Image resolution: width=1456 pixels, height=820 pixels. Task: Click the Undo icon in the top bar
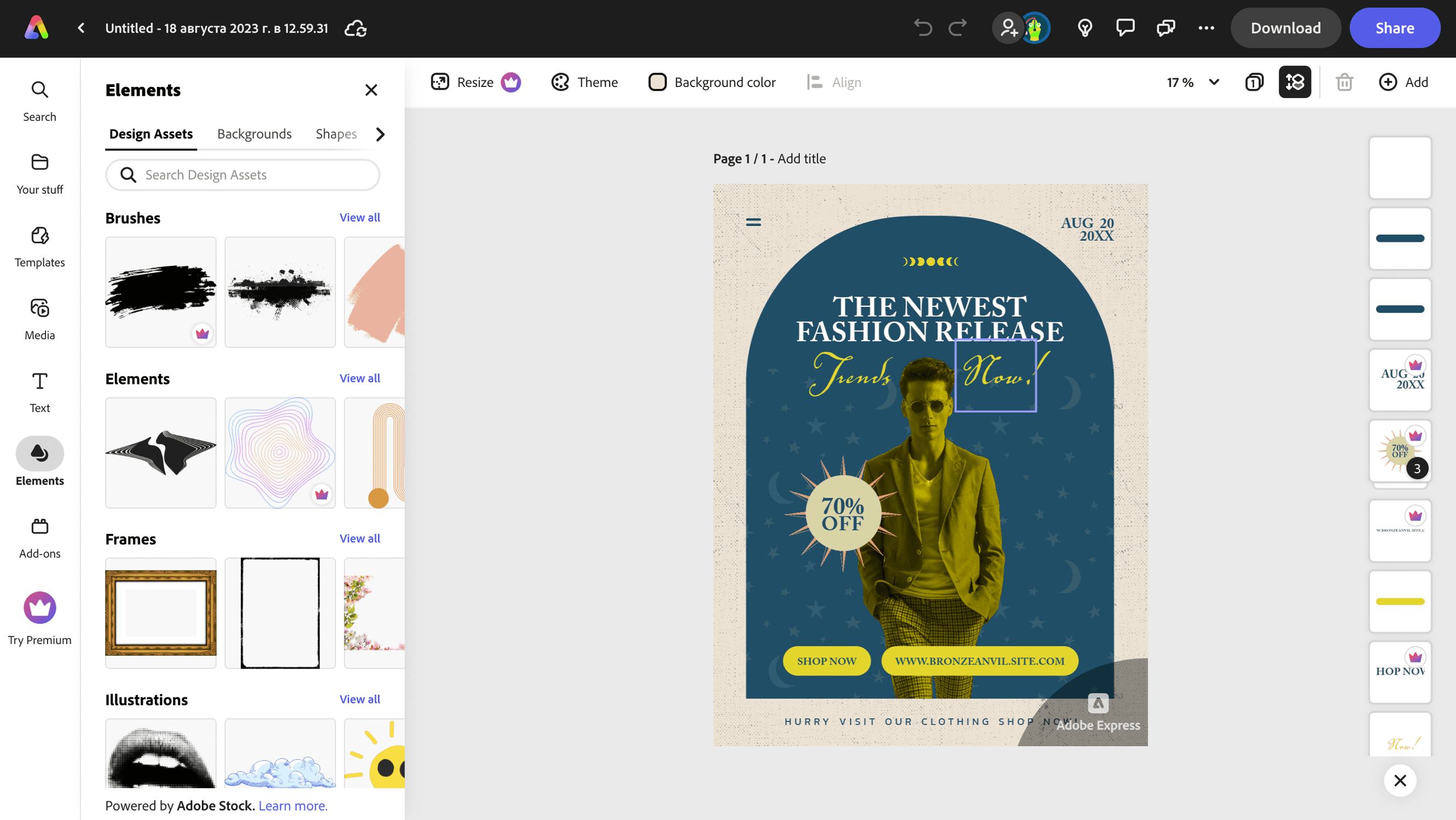click(923, 27)
